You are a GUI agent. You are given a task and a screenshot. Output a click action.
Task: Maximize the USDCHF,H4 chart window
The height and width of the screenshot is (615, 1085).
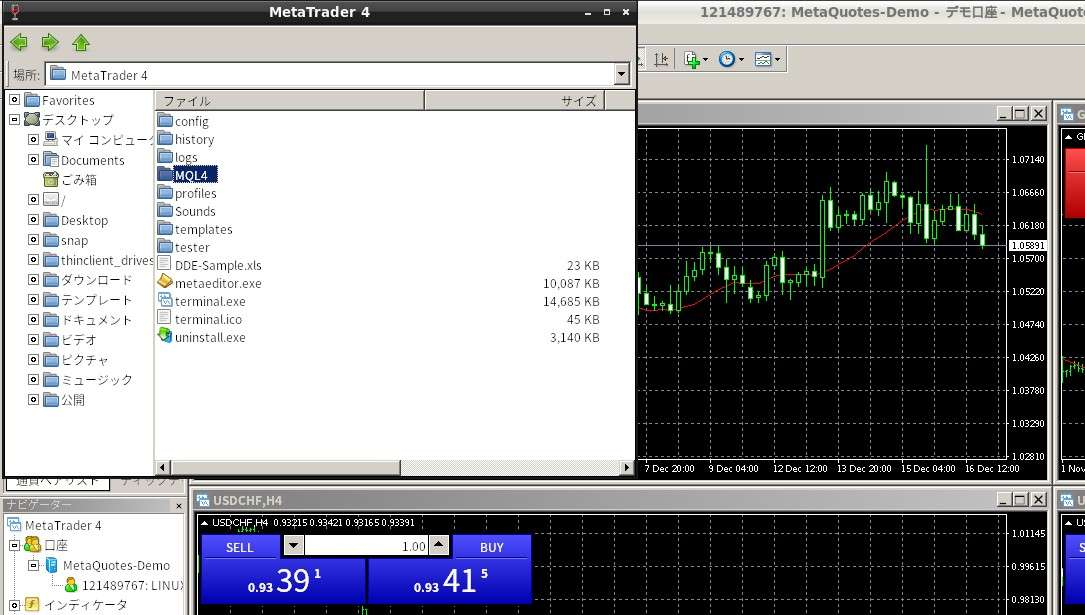[x=1020, y=499]
